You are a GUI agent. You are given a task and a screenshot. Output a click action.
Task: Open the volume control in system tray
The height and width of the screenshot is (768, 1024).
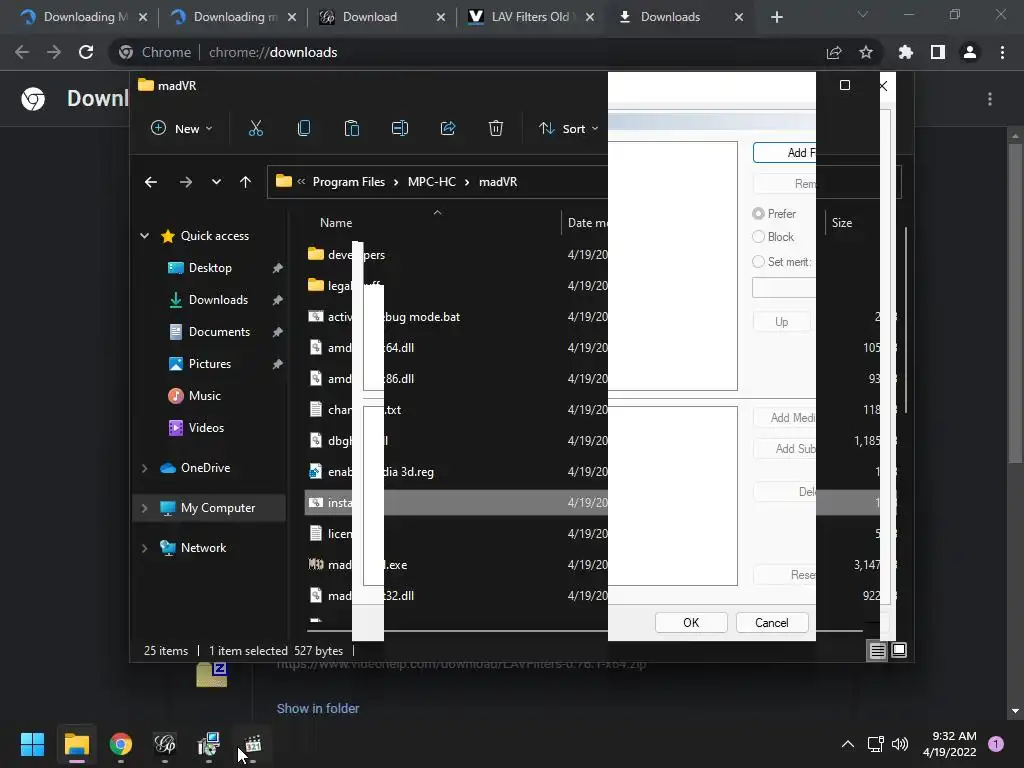pos(900,744)
